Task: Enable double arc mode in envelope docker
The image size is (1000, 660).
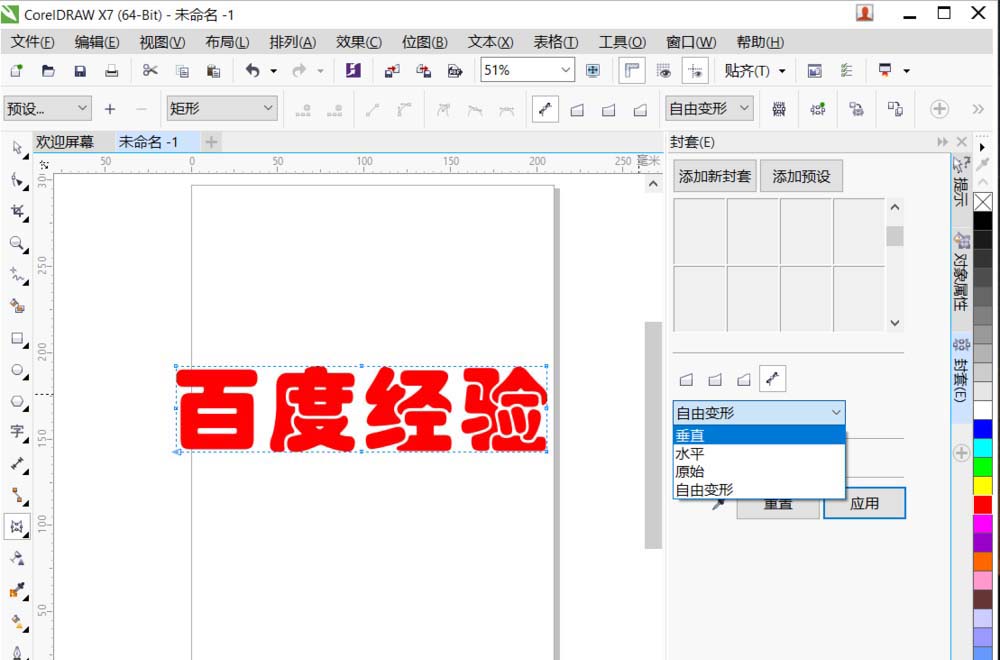Action: (744, 380)
